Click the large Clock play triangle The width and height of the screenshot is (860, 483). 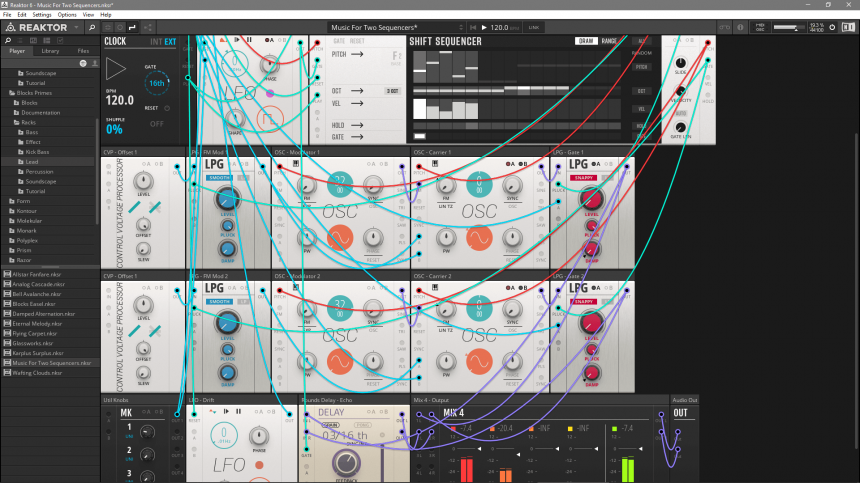[x=115, y=69]
